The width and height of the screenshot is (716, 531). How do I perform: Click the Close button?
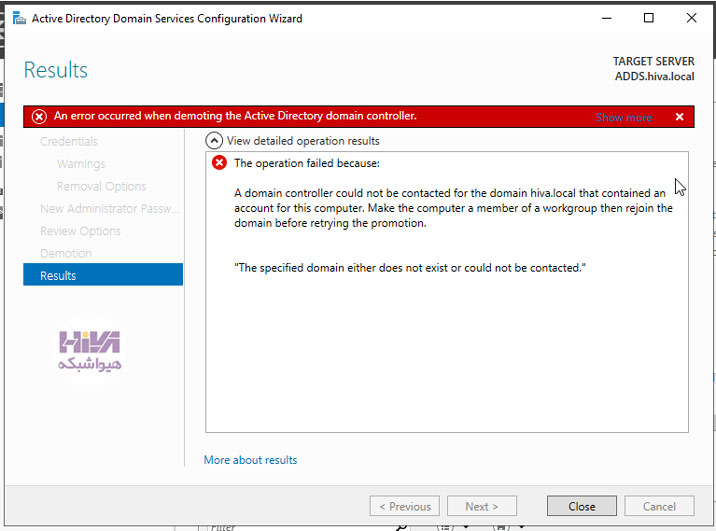click(581, 506)
